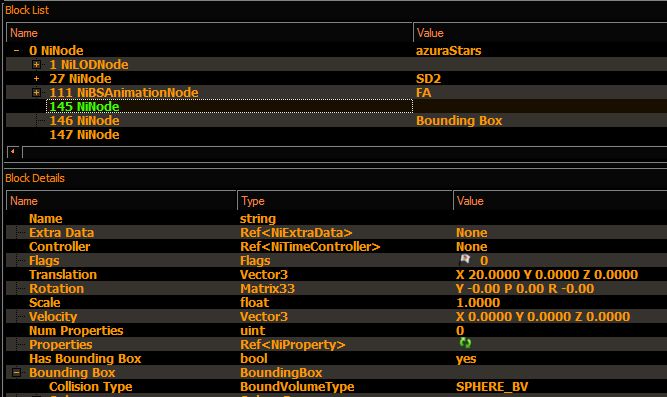
Task: Expand the 1 NiLODNode branch
Action: 37,65
